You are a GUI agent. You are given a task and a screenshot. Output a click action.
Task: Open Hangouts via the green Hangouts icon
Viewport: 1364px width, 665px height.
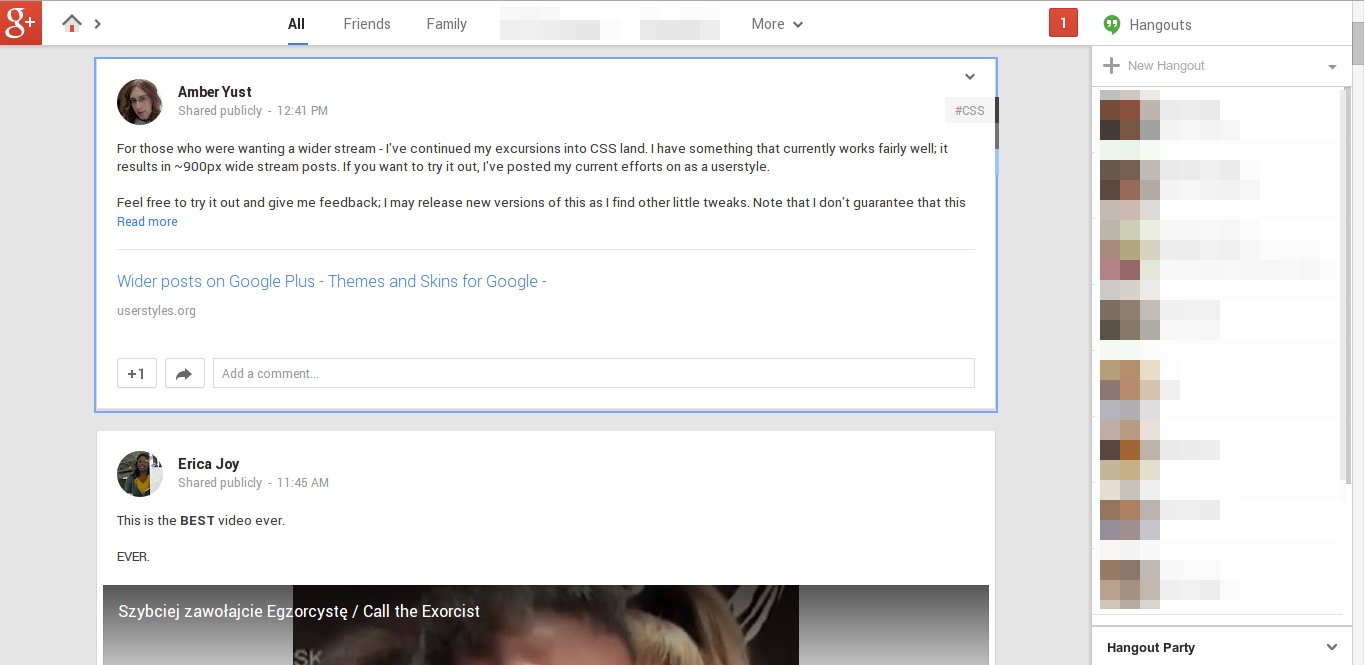[1112, 24]
